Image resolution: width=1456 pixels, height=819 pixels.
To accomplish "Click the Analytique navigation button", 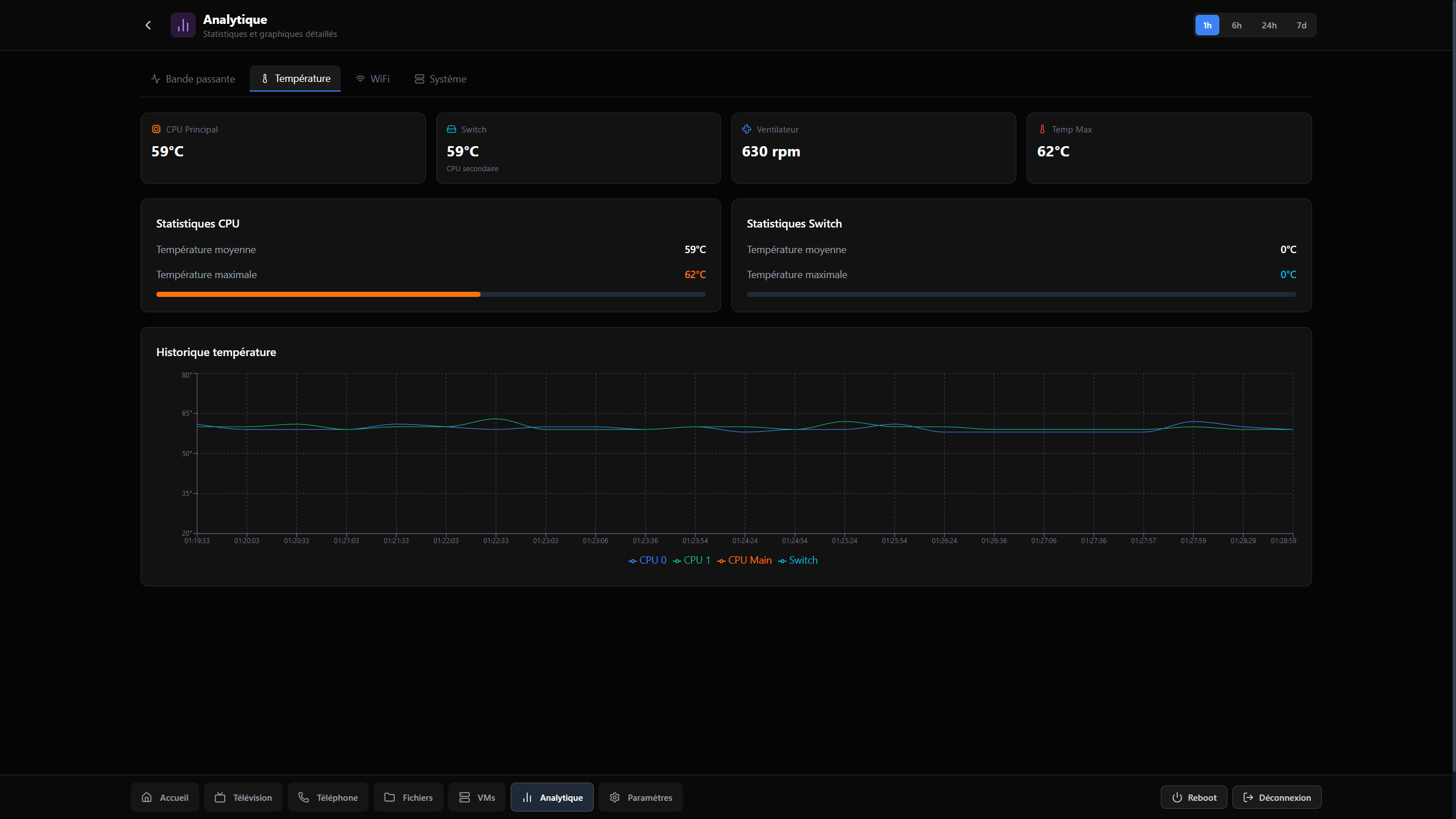I will click(x=552, y=797).
